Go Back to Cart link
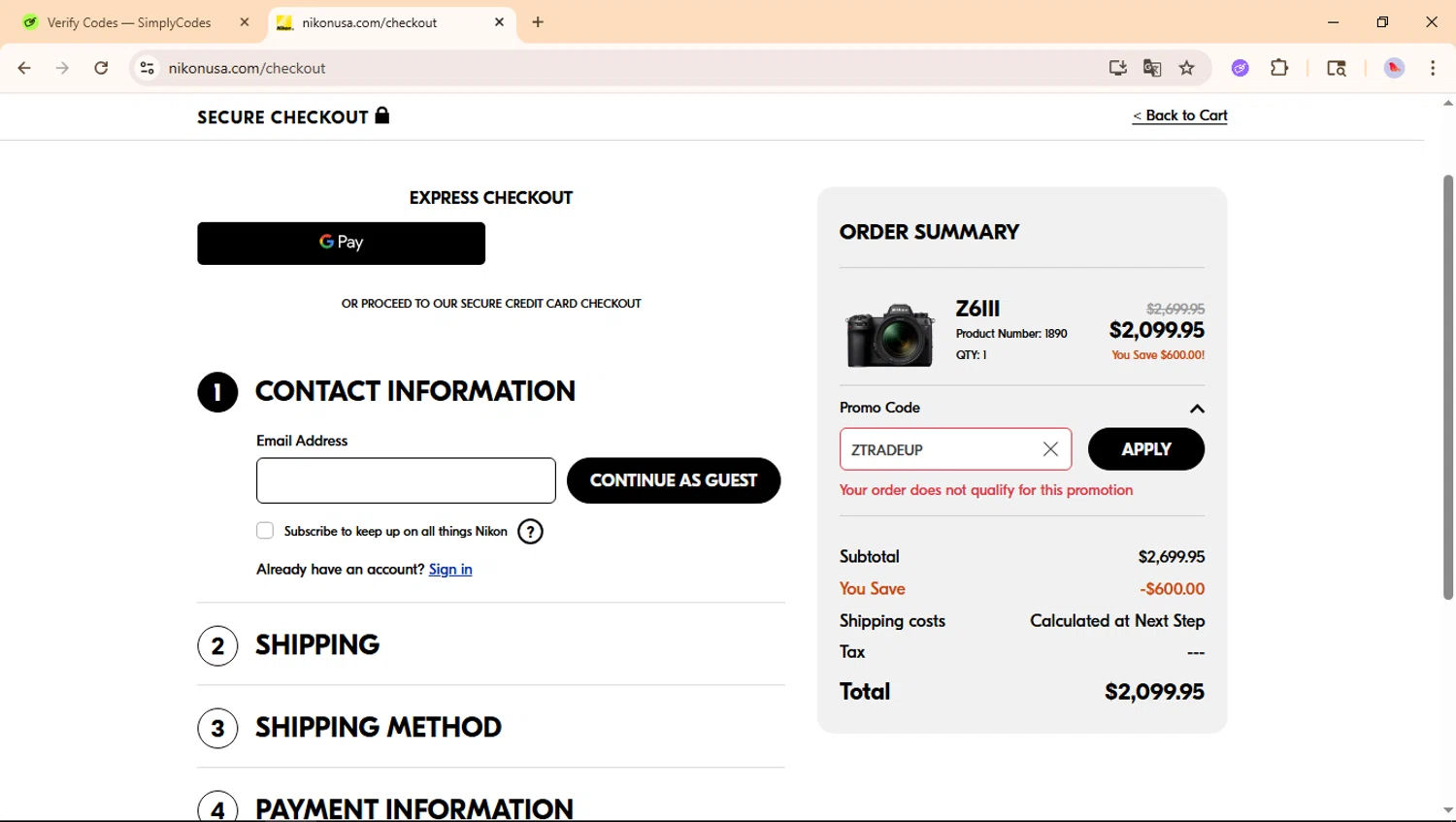The width and height of the screenshot is (1456, 822). point(1180,115)
